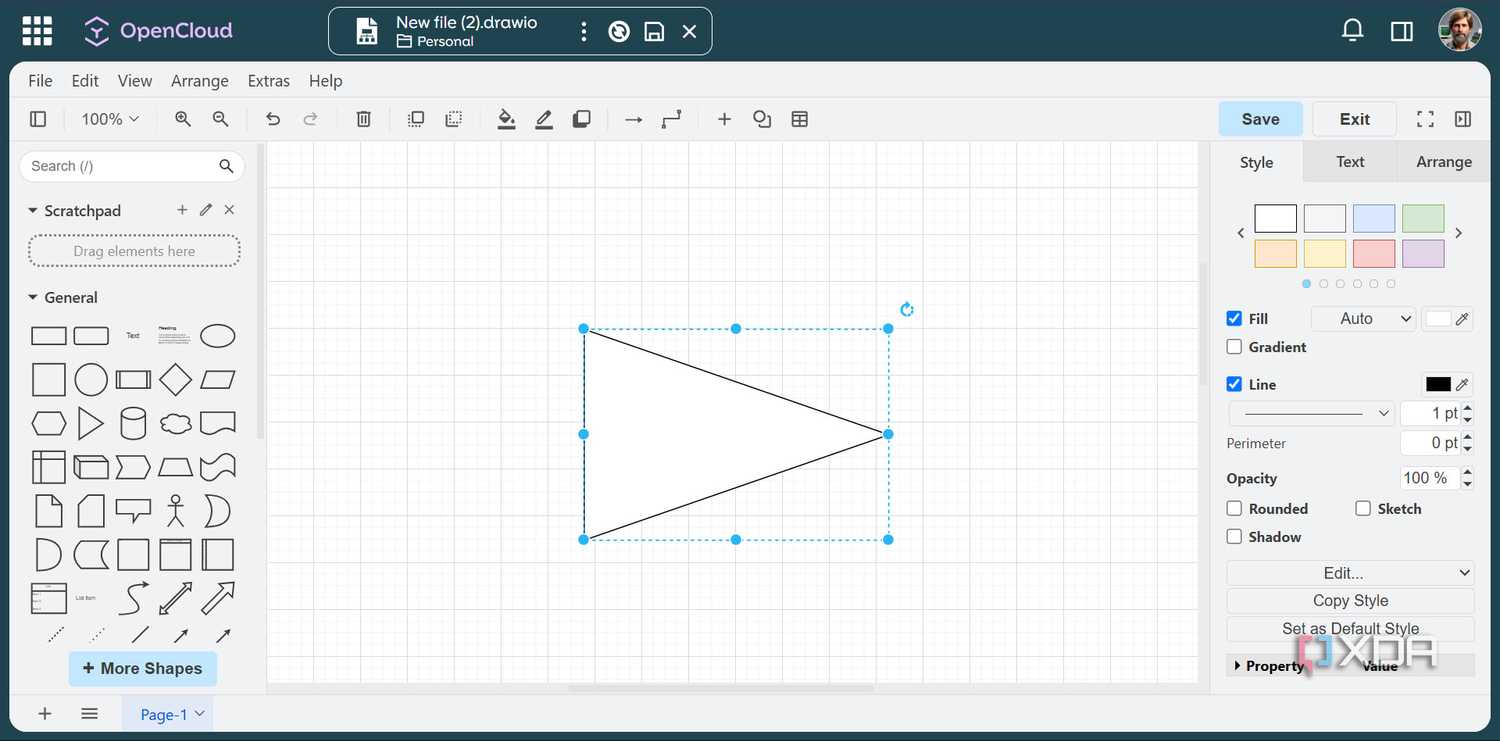Image resolution: width=1500 pixels, height=741 pixels.
Task: Click the Exit button
Action: click(1354, 119)
